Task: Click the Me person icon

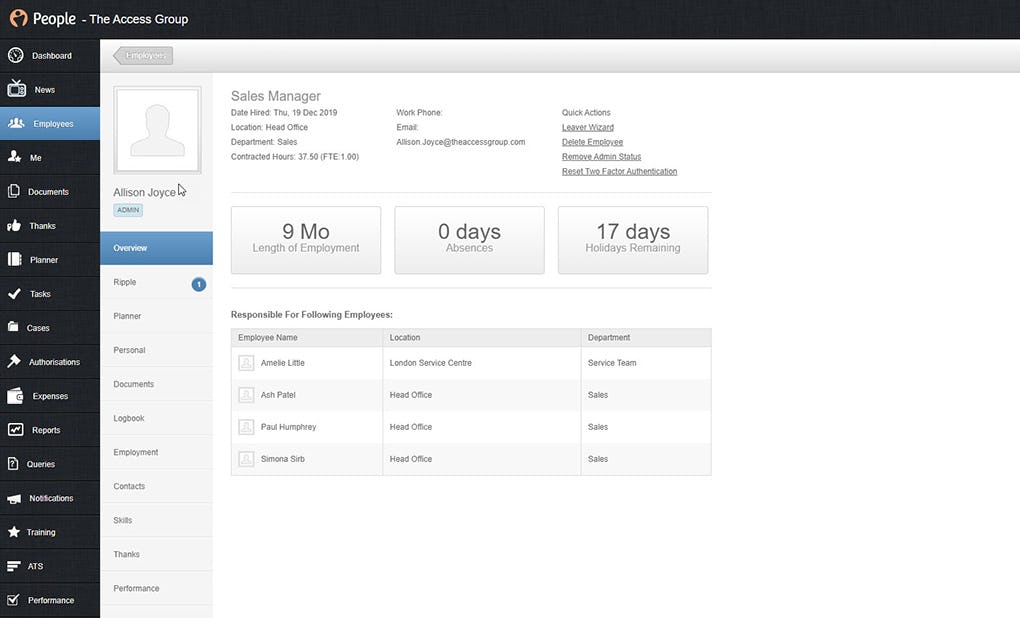Action: coord(14,157)
